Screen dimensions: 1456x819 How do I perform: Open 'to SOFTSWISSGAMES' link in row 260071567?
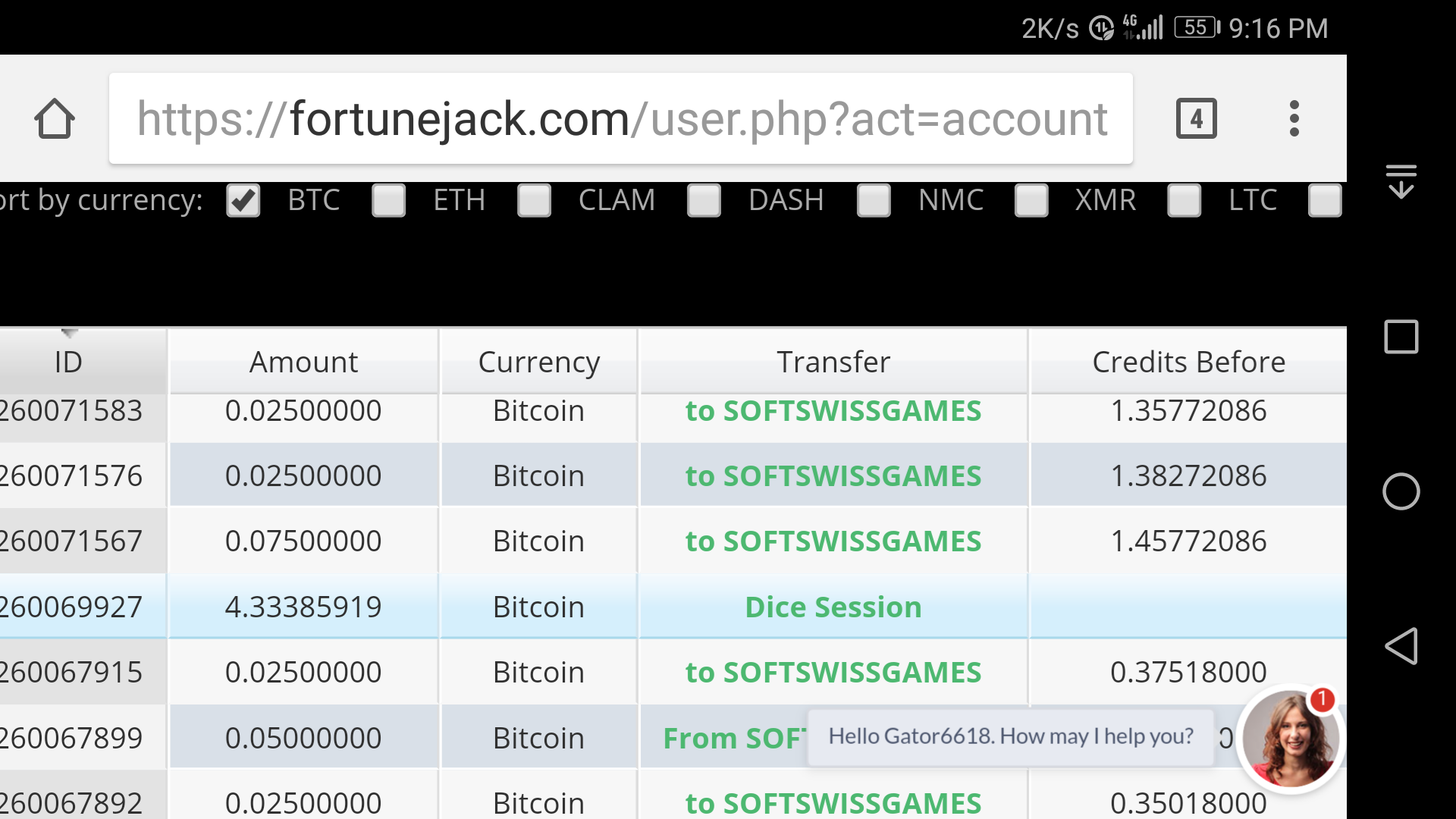coord(833,541)
